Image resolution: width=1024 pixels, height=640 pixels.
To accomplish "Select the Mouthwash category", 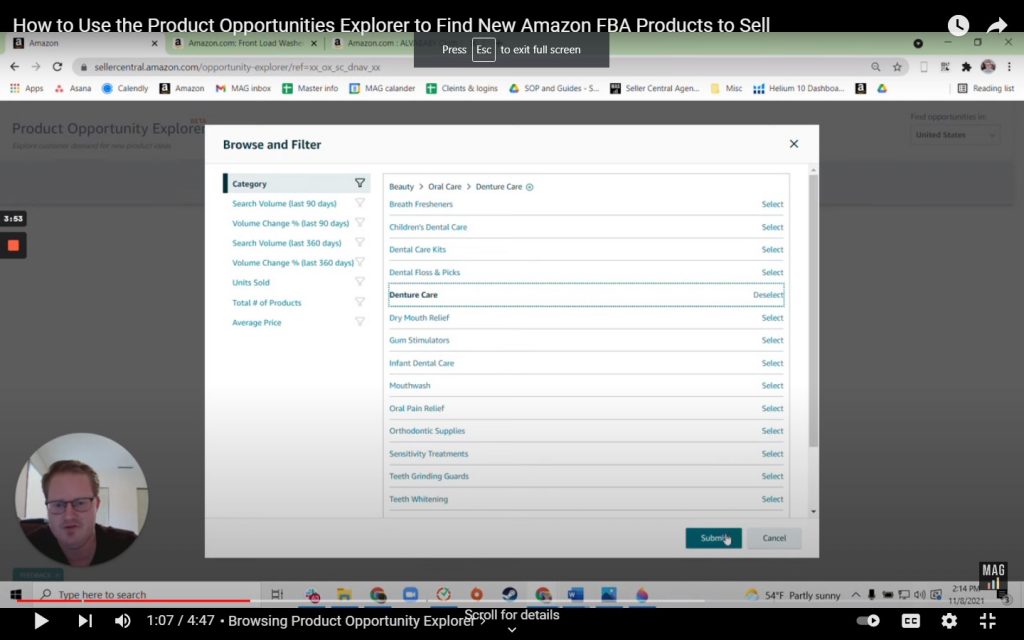I will point(772,386).
